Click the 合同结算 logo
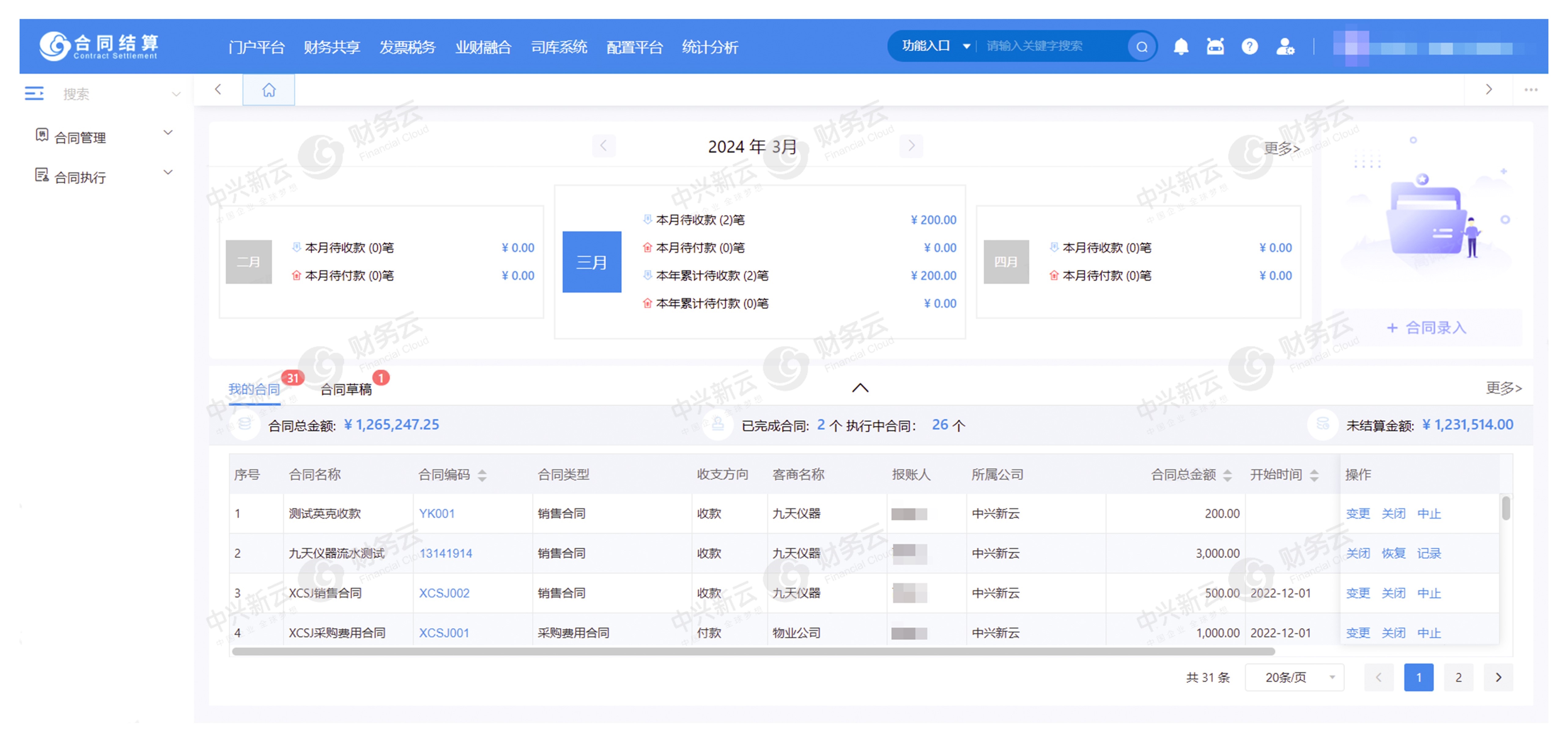 98,46
